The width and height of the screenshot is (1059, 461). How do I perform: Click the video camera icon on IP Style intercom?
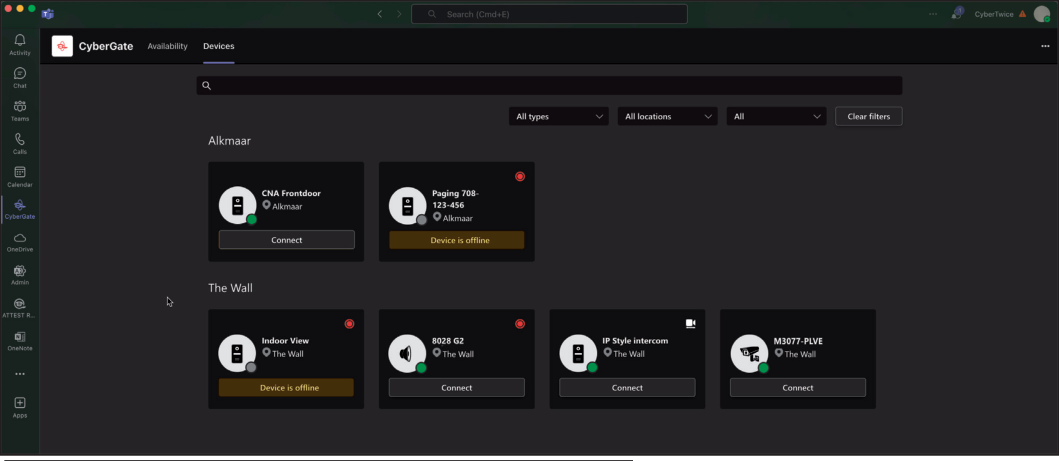[x=690, y=323]
